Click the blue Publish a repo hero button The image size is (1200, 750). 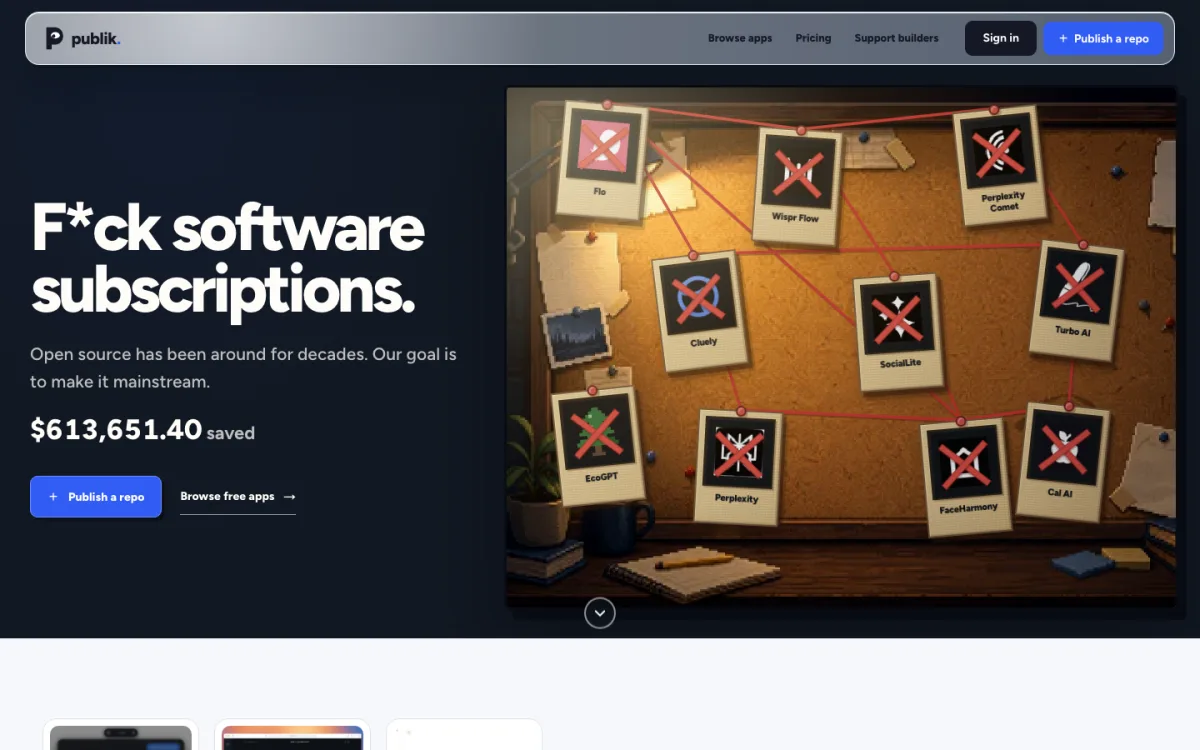click(x=96, y=496)
